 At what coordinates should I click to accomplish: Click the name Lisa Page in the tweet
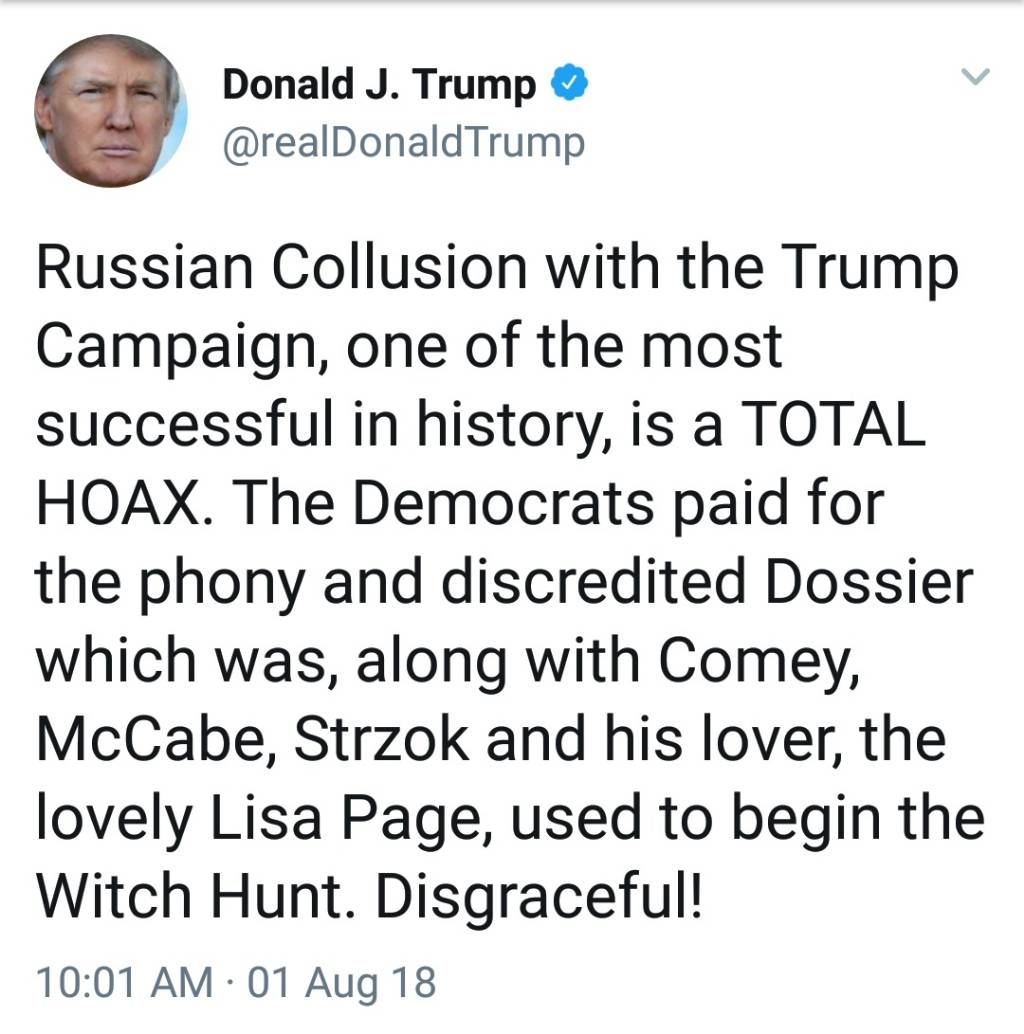[351, 819]
